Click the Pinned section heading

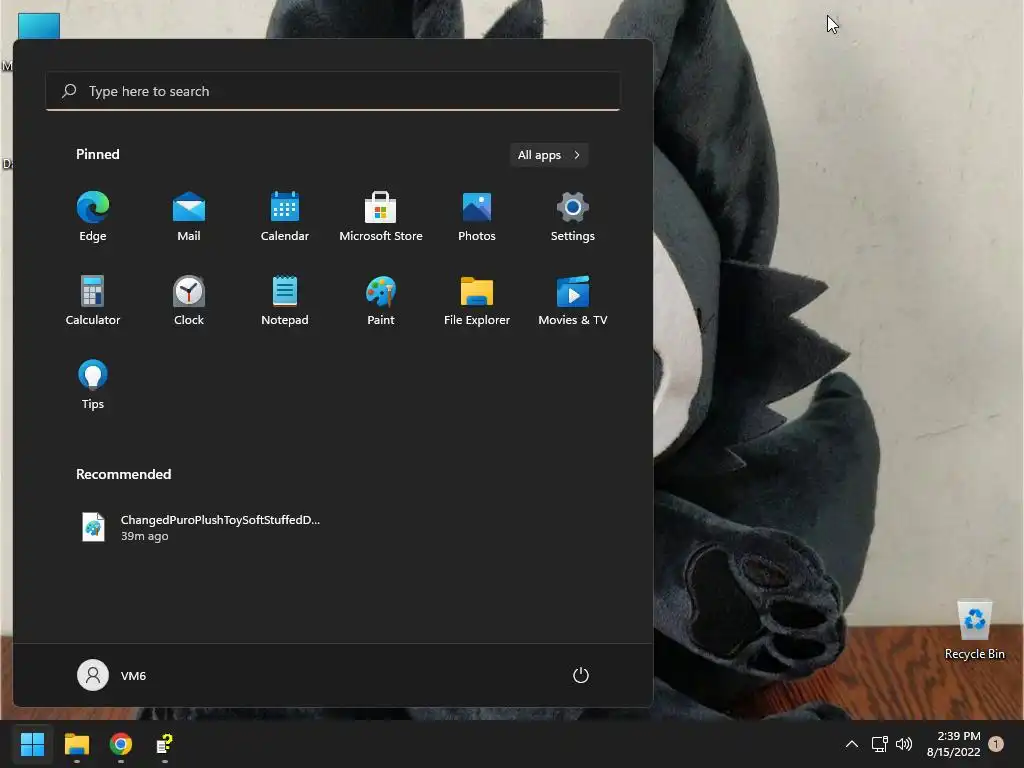[x=98, y=154]
